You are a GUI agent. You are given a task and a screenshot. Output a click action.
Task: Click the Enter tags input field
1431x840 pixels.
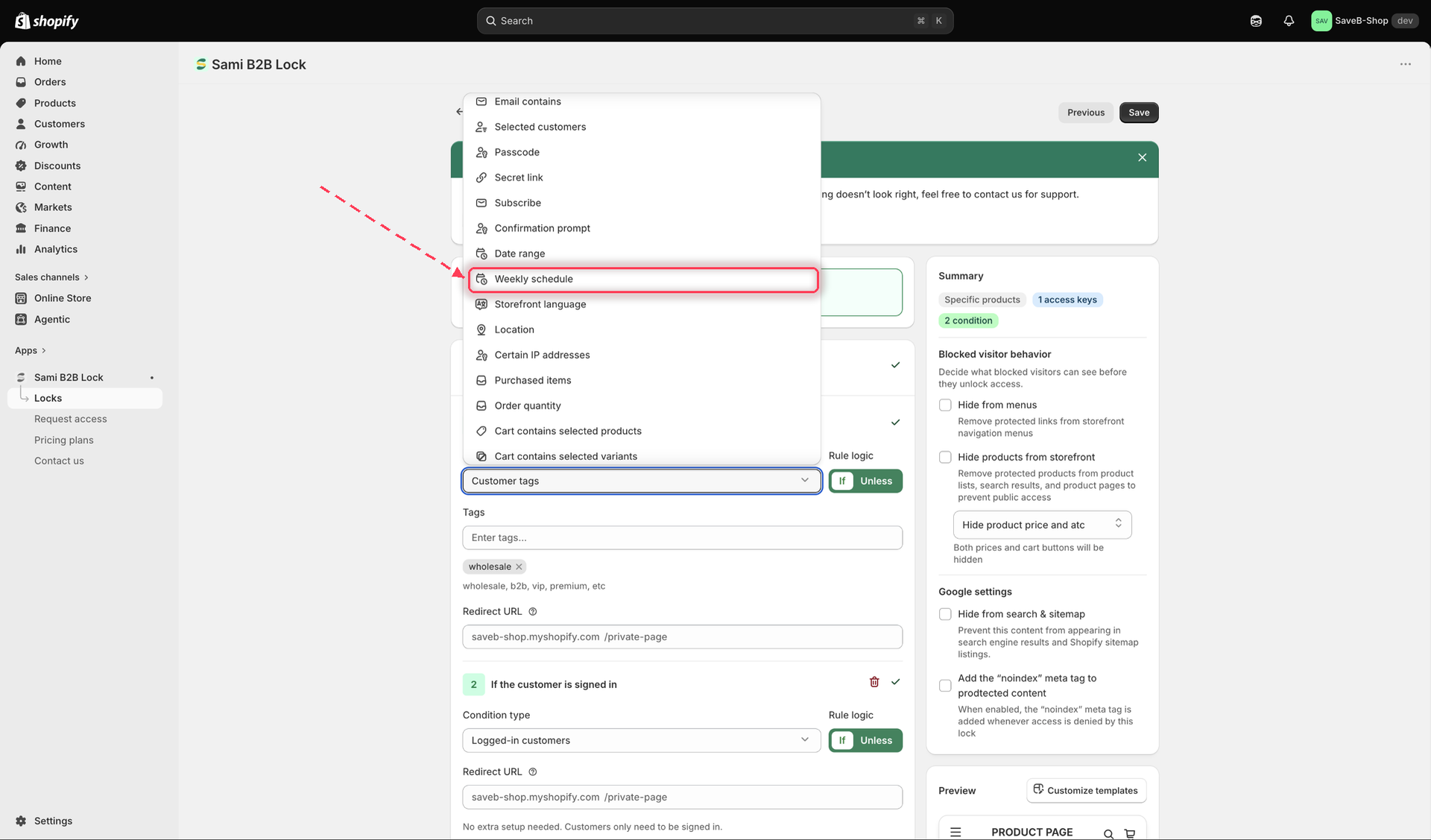click(x=682, y=538)
